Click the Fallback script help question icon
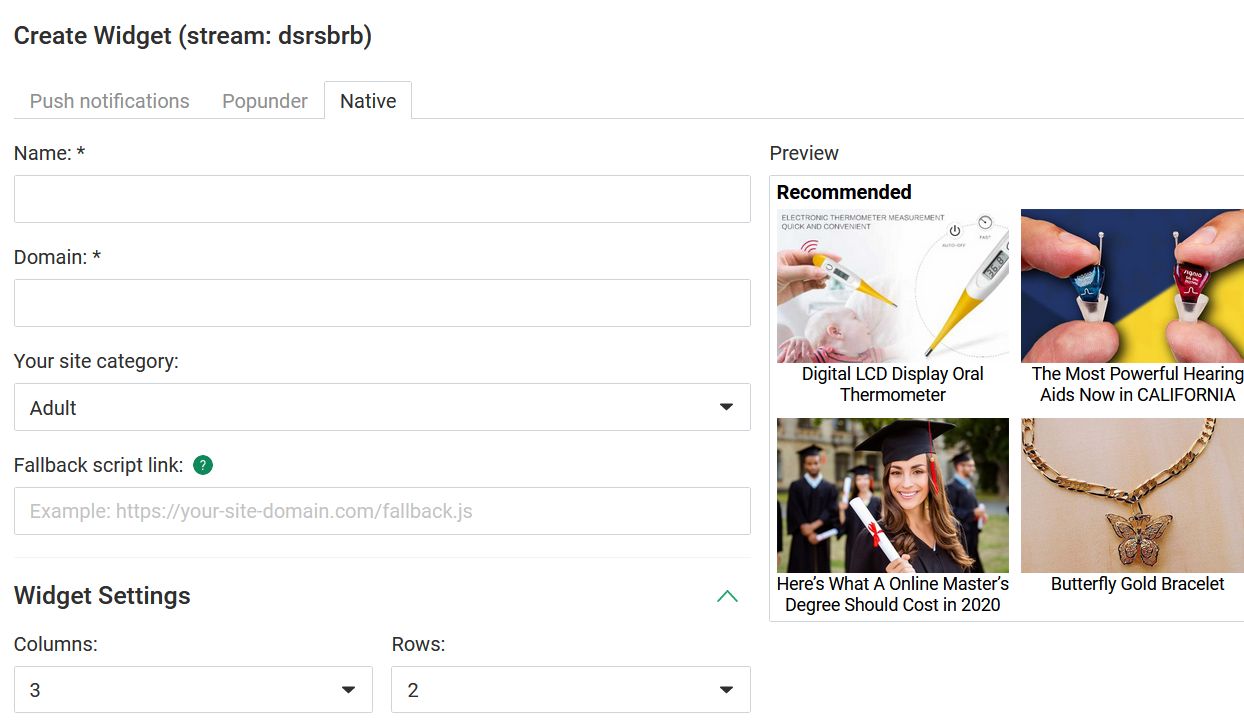The image size is (1244, 728). coord(203,465)
